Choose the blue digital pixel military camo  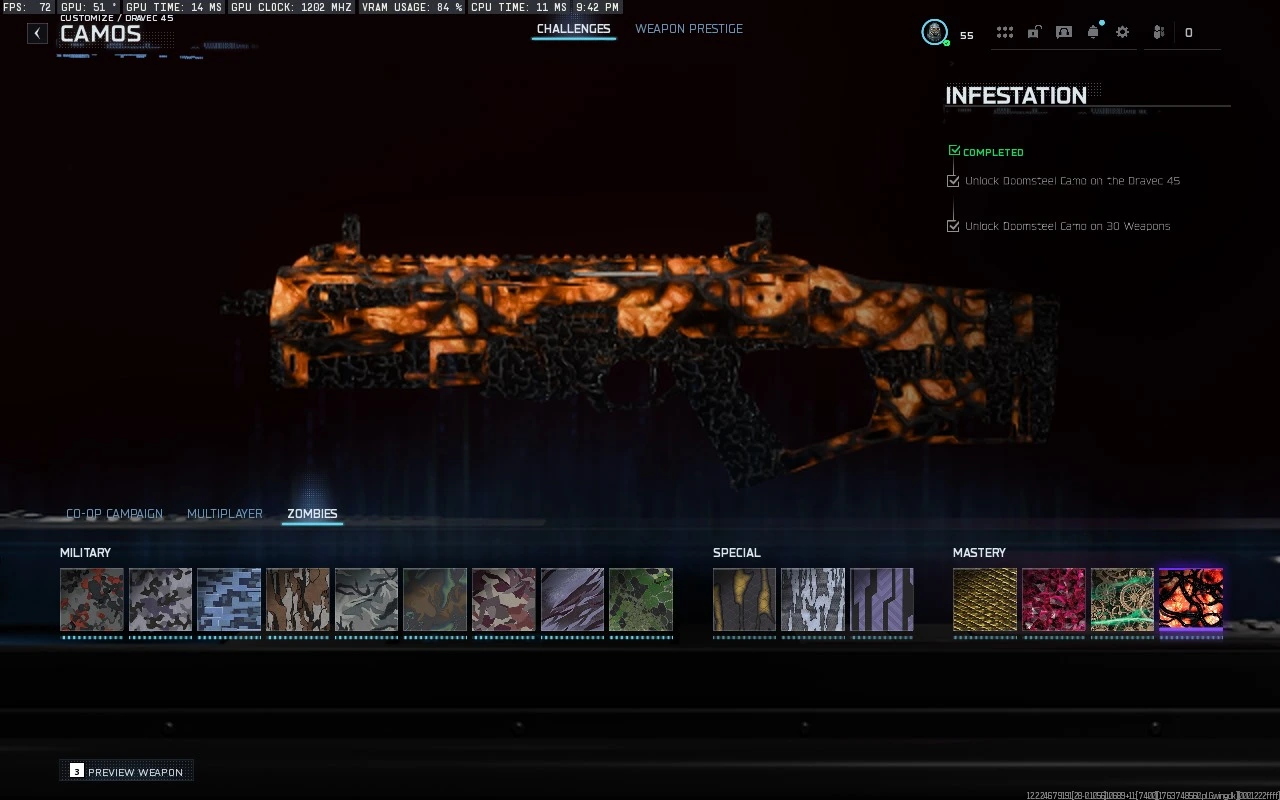click(x=229, y=600)
